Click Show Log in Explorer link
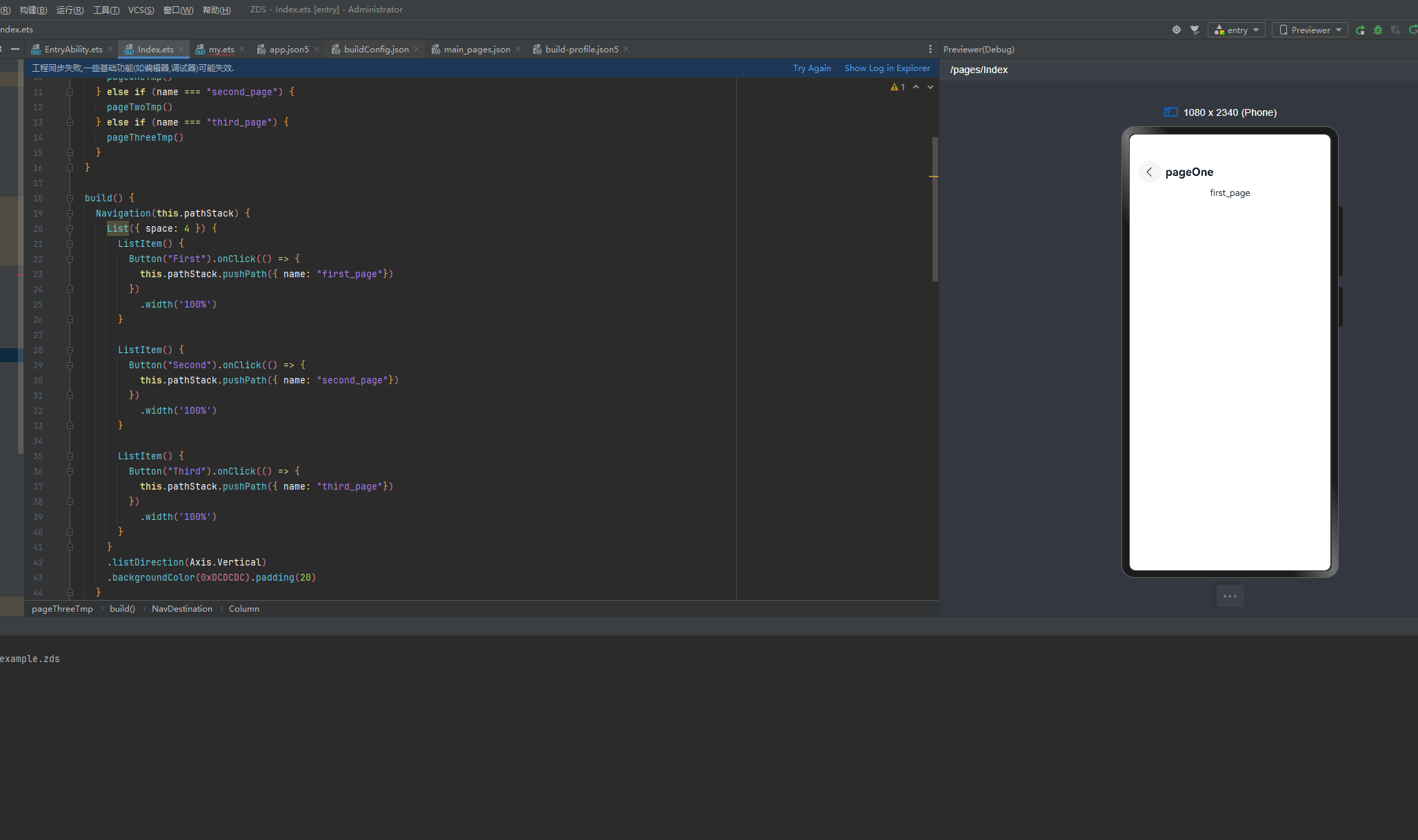 (887, 68)
